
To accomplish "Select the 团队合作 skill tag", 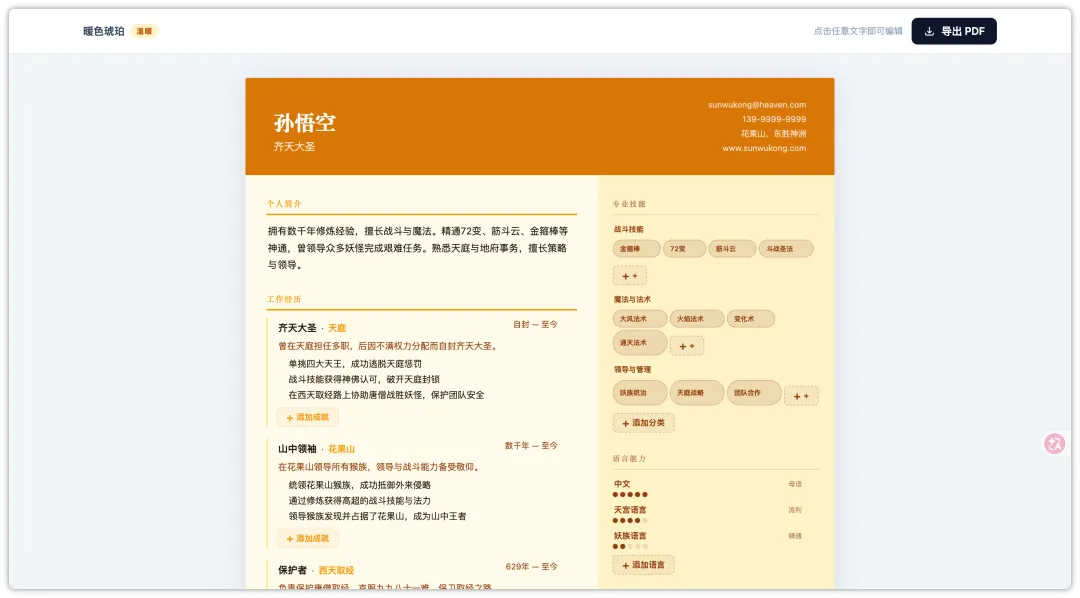I will (x=754, y=393).
